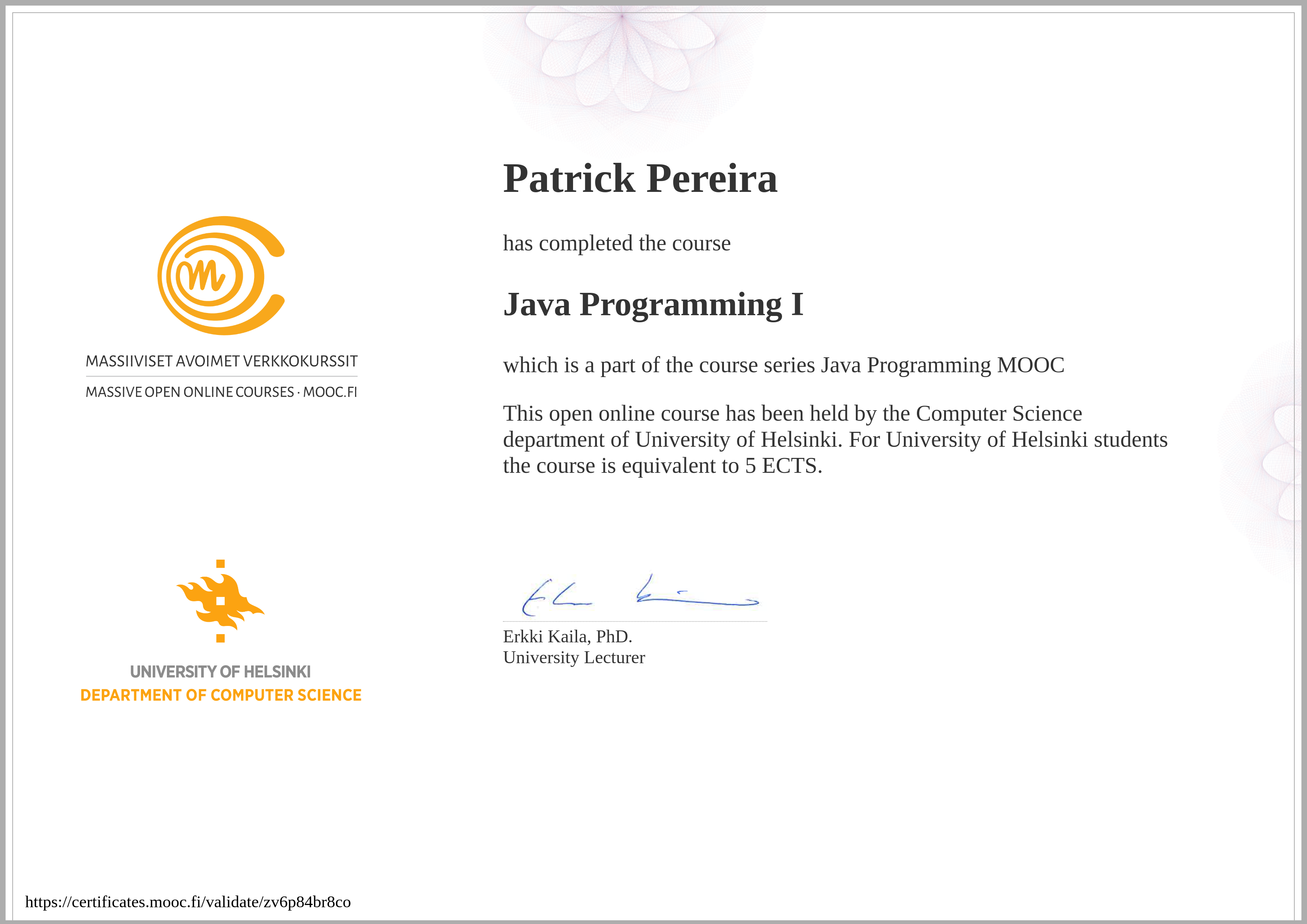Click the Java Programming MOOC series sentence
The width and height of the screenshot is (1307, 924).
pyautogui.click(x=783, y=365)
